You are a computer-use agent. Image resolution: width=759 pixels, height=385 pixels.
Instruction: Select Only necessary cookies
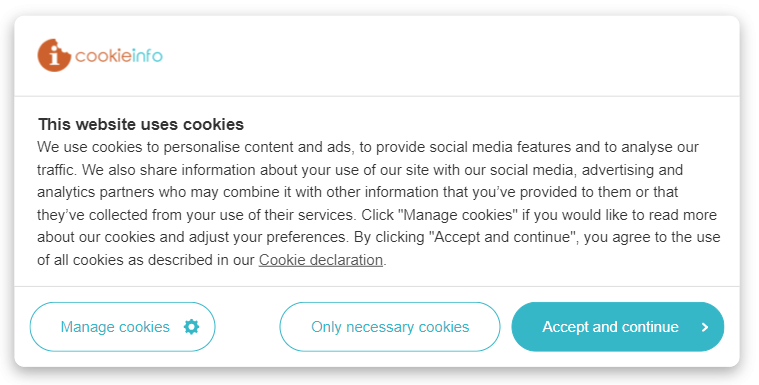[x=390, y=327]
